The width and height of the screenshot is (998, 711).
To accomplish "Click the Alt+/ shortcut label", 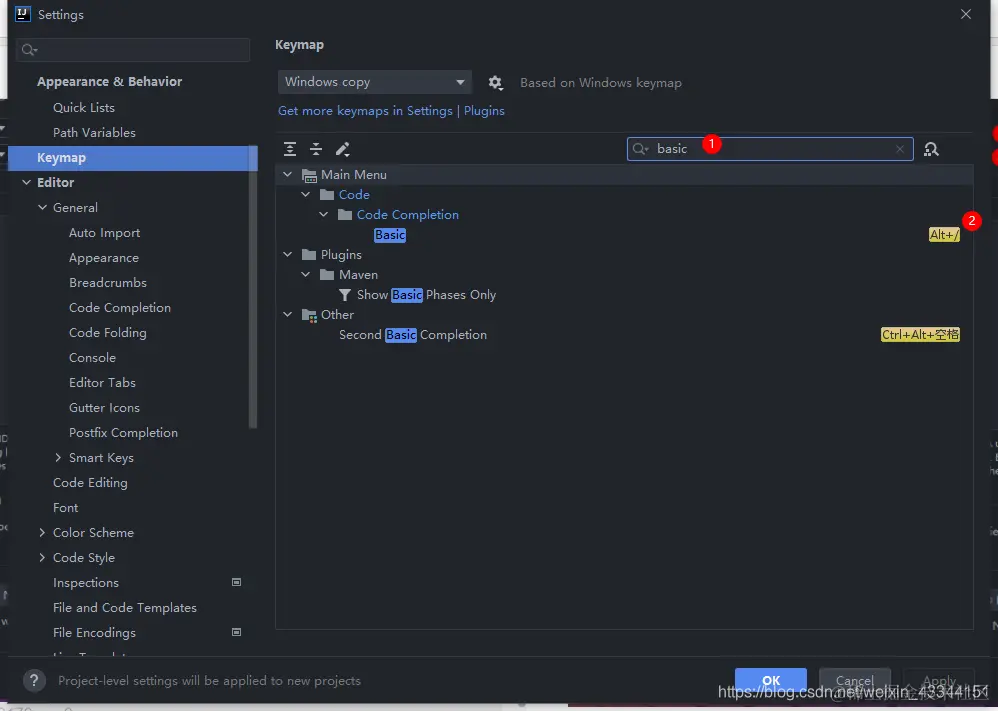I will point(944,235).
